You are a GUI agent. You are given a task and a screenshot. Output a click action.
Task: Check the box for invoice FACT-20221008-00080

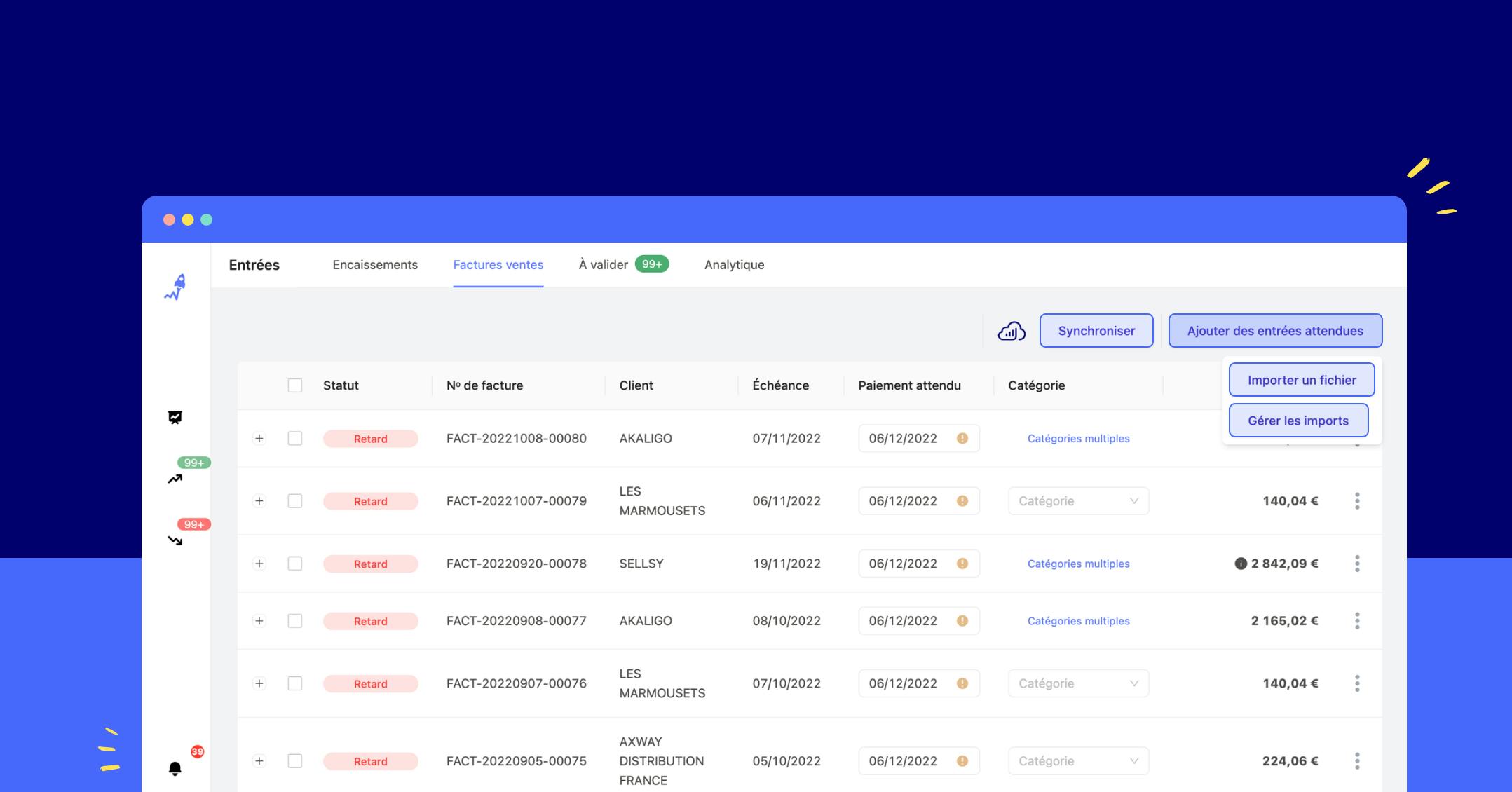[295, 439]
